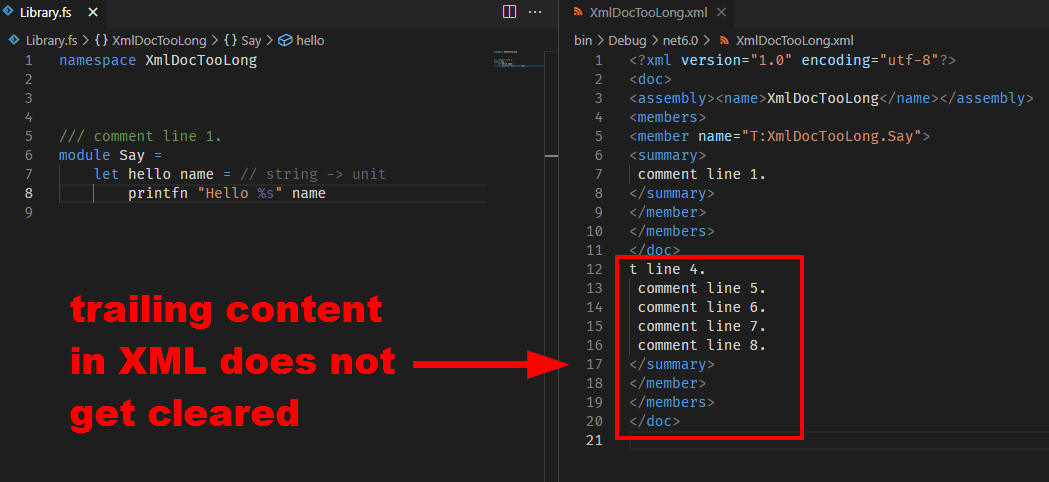Click the printfn "Hello %s" name line
The height and width of the screenshot is (482, 1049).
[227, 193]
